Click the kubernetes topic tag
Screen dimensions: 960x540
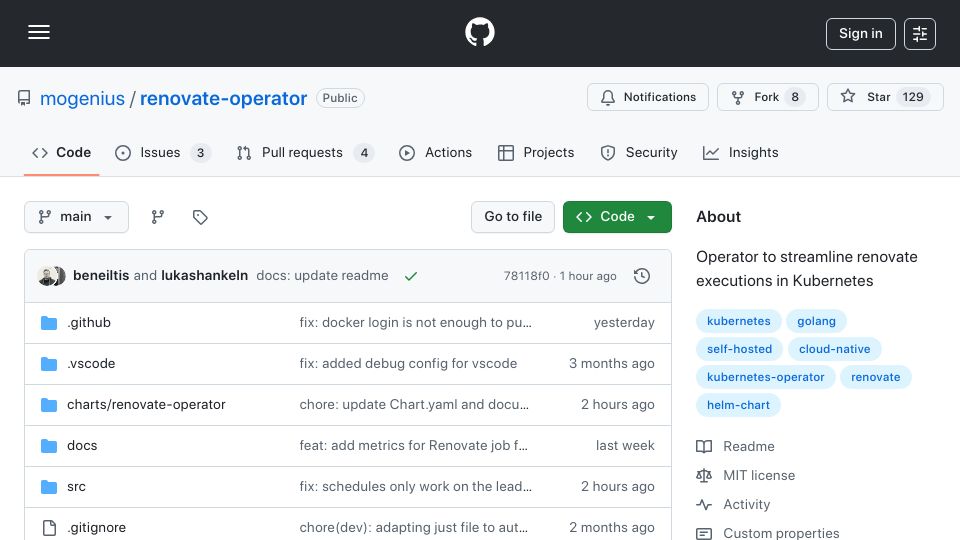point(738,321)
